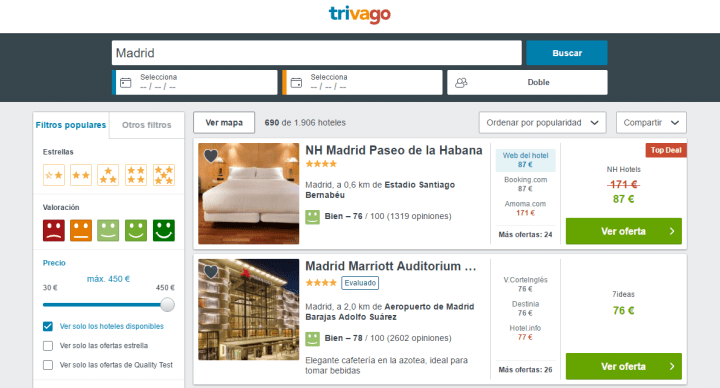Open the Compartir dropdown
The height and width of the screenshot is (388, 720).
pyautogui.click(x=651, y=123)
